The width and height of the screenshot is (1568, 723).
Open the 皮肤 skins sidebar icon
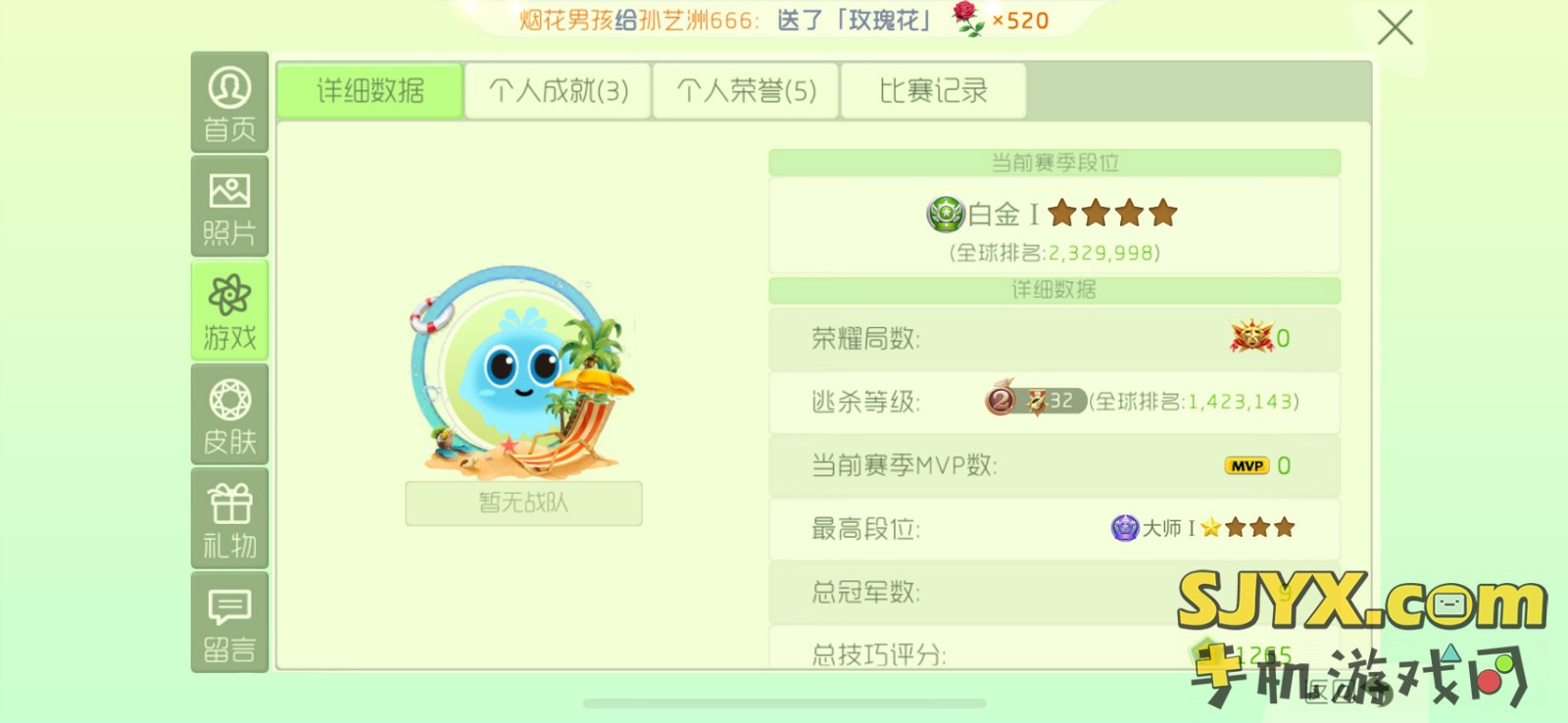229,414
